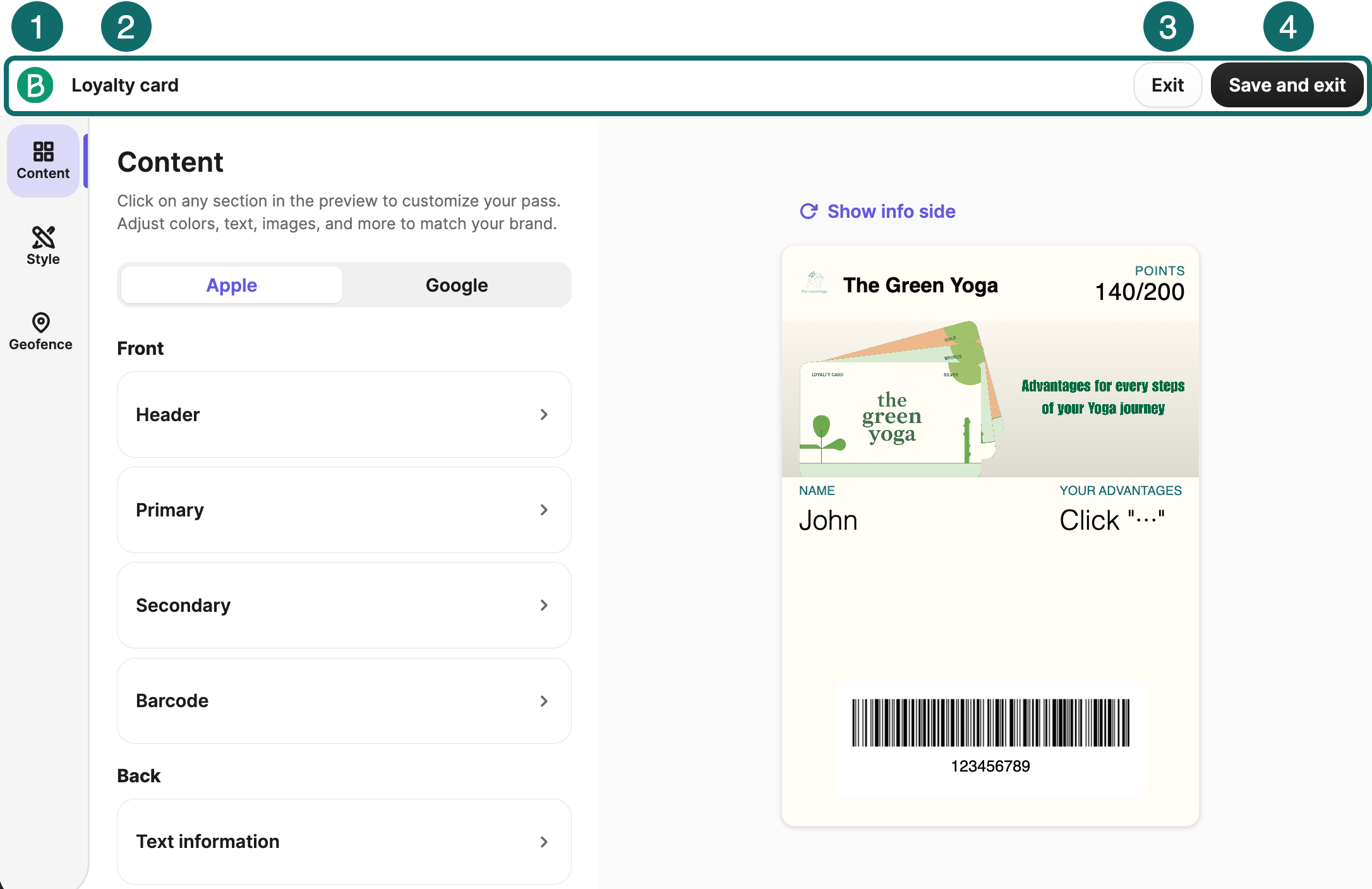Expand the Barcode section
This screenshot has height=889, width=1372.
pyautogui.click(x=344, y=701)
